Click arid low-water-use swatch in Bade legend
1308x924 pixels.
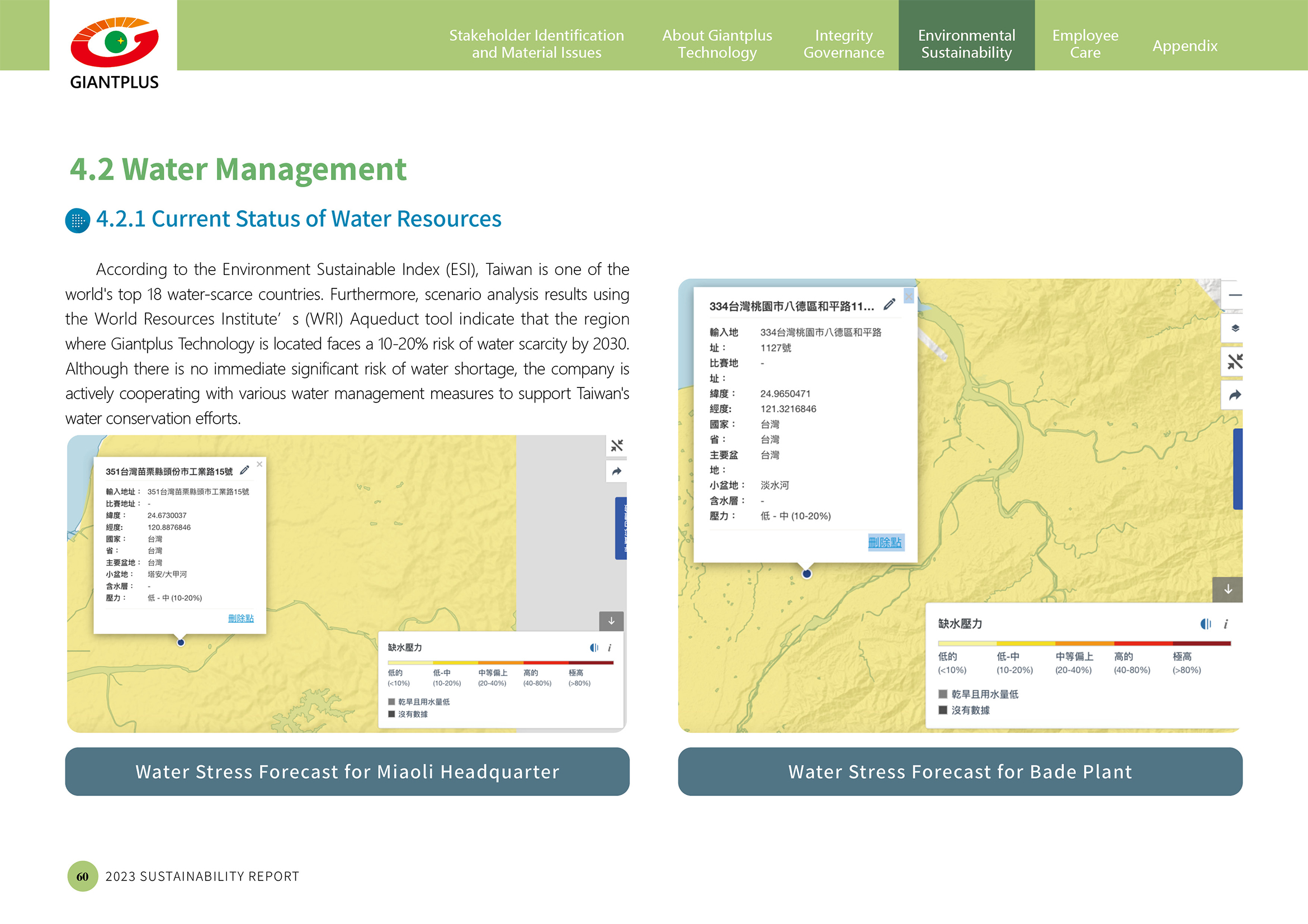coord(943,694)
